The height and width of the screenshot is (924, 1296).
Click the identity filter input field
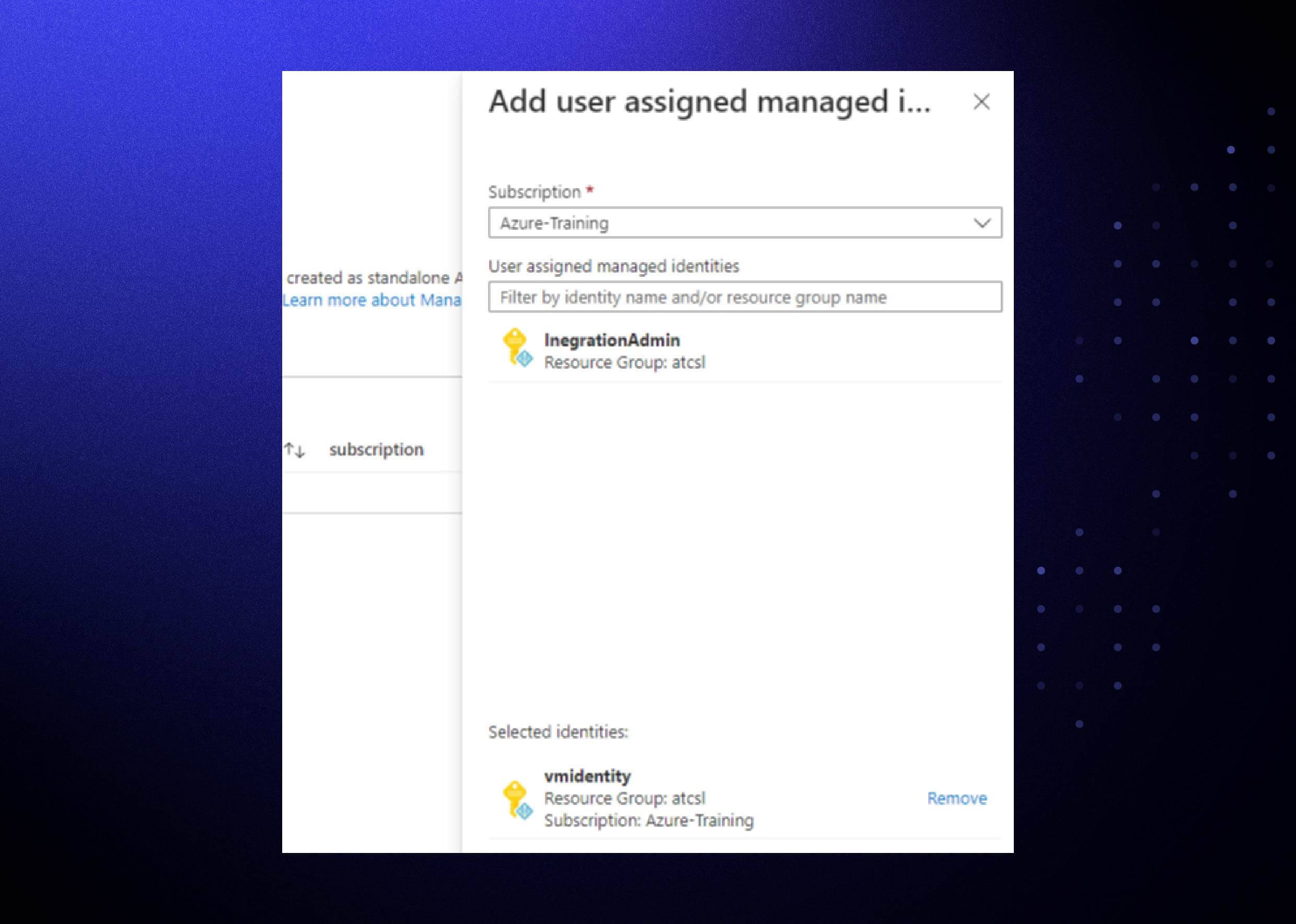[x=745, y=297]
